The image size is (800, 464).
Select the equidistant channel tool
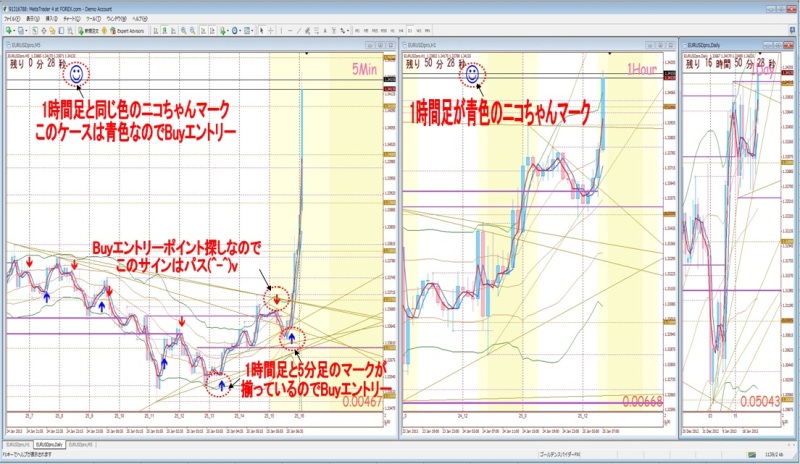click(307, 31)
